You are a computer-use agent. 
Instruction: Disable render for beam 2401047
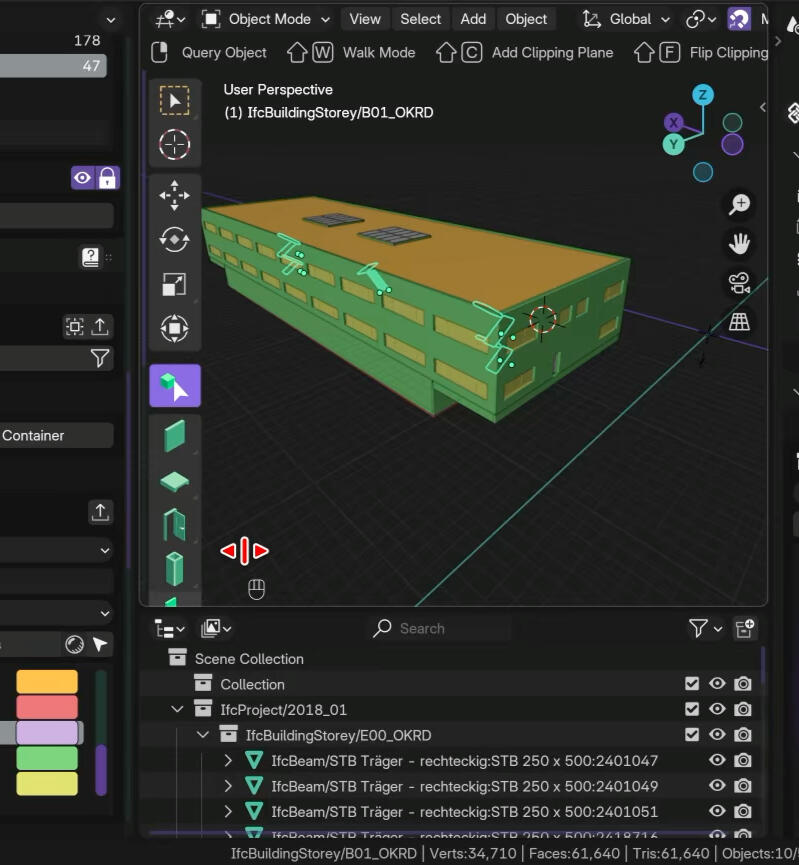[742, 761]
